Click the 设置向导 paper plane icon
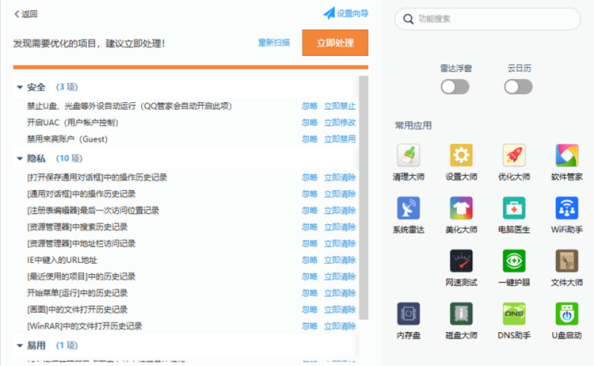 pyautogui.click(x=329, y=13)
